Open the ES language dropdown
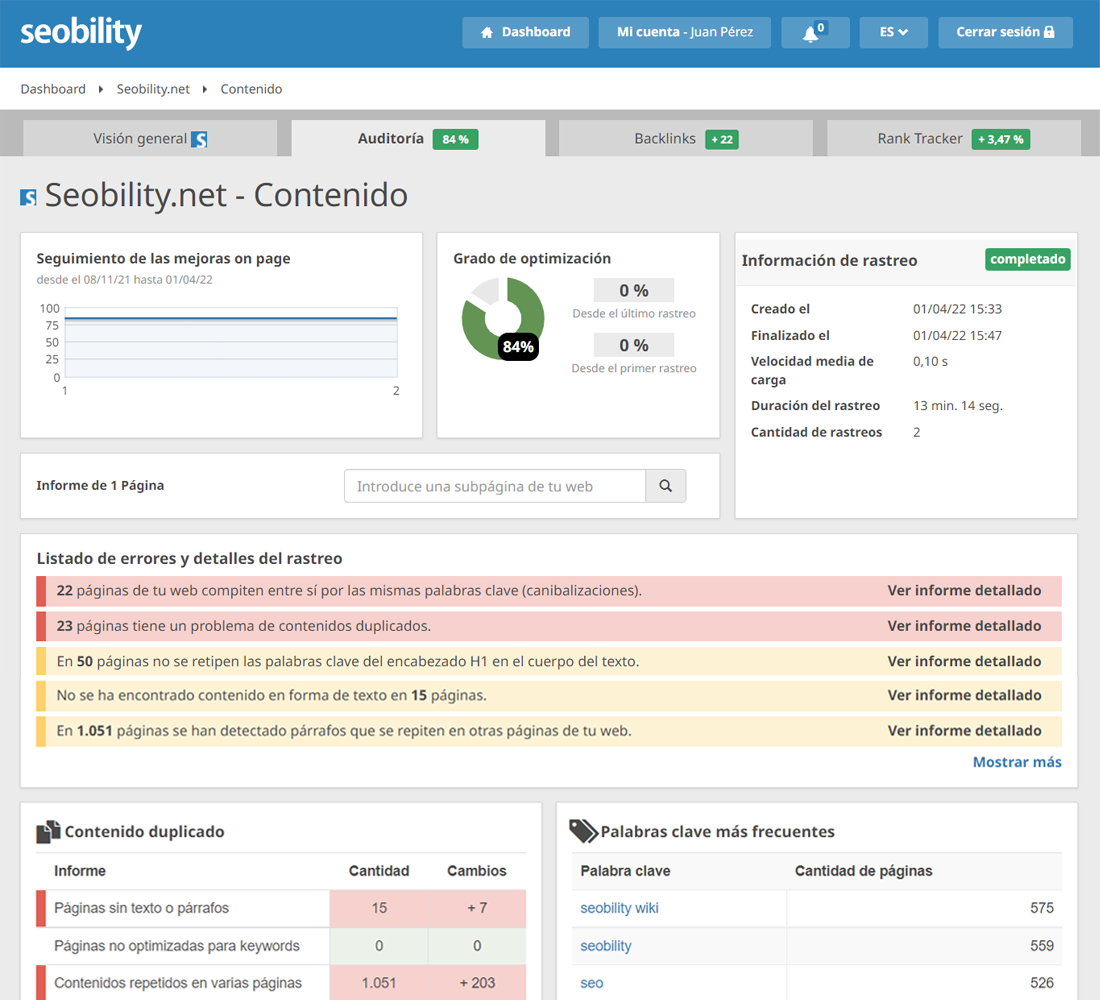The image size is (1100, 1000). 894,32
